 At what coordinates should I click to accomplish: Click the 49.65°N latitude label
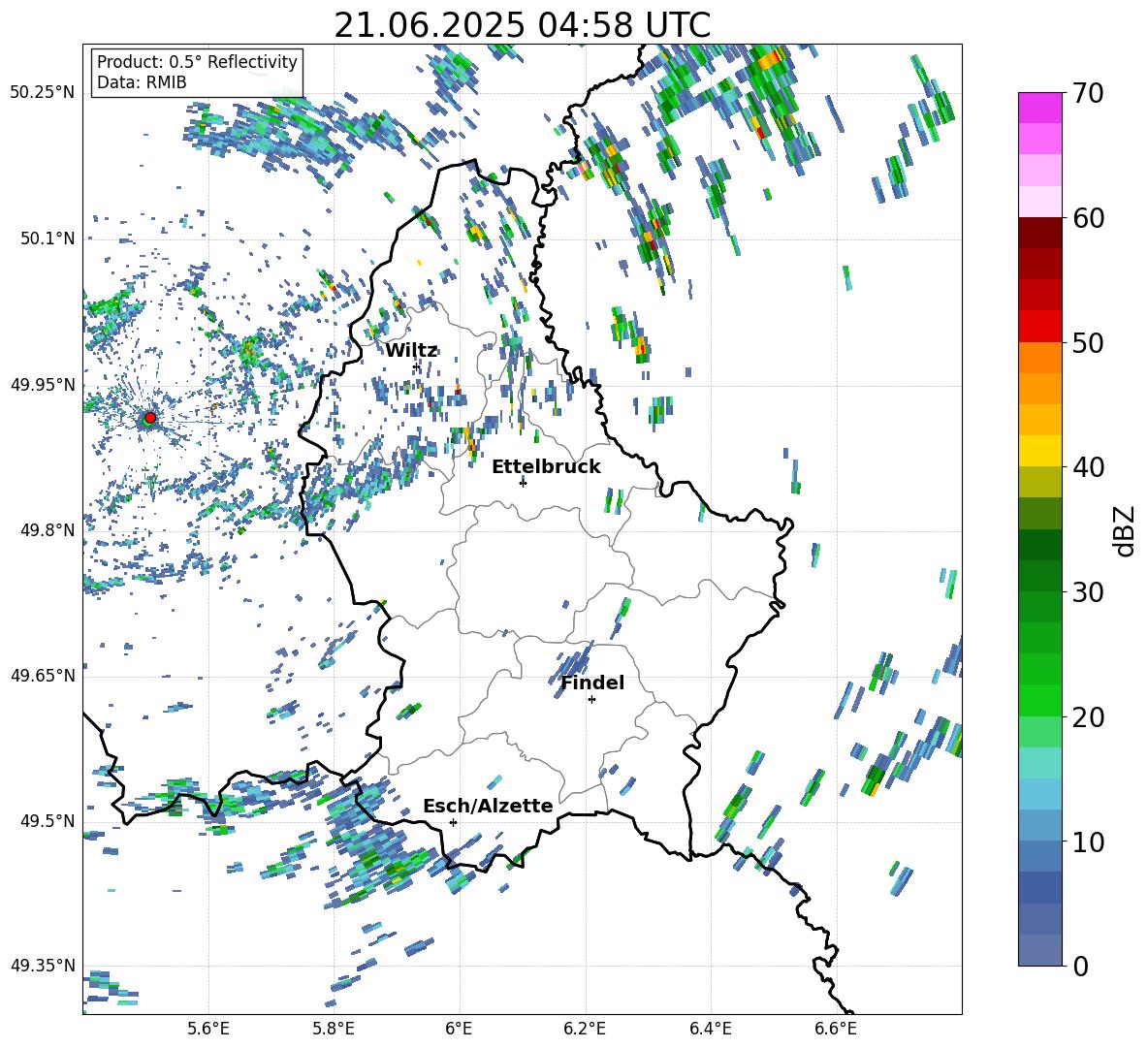tap(43, 675)
